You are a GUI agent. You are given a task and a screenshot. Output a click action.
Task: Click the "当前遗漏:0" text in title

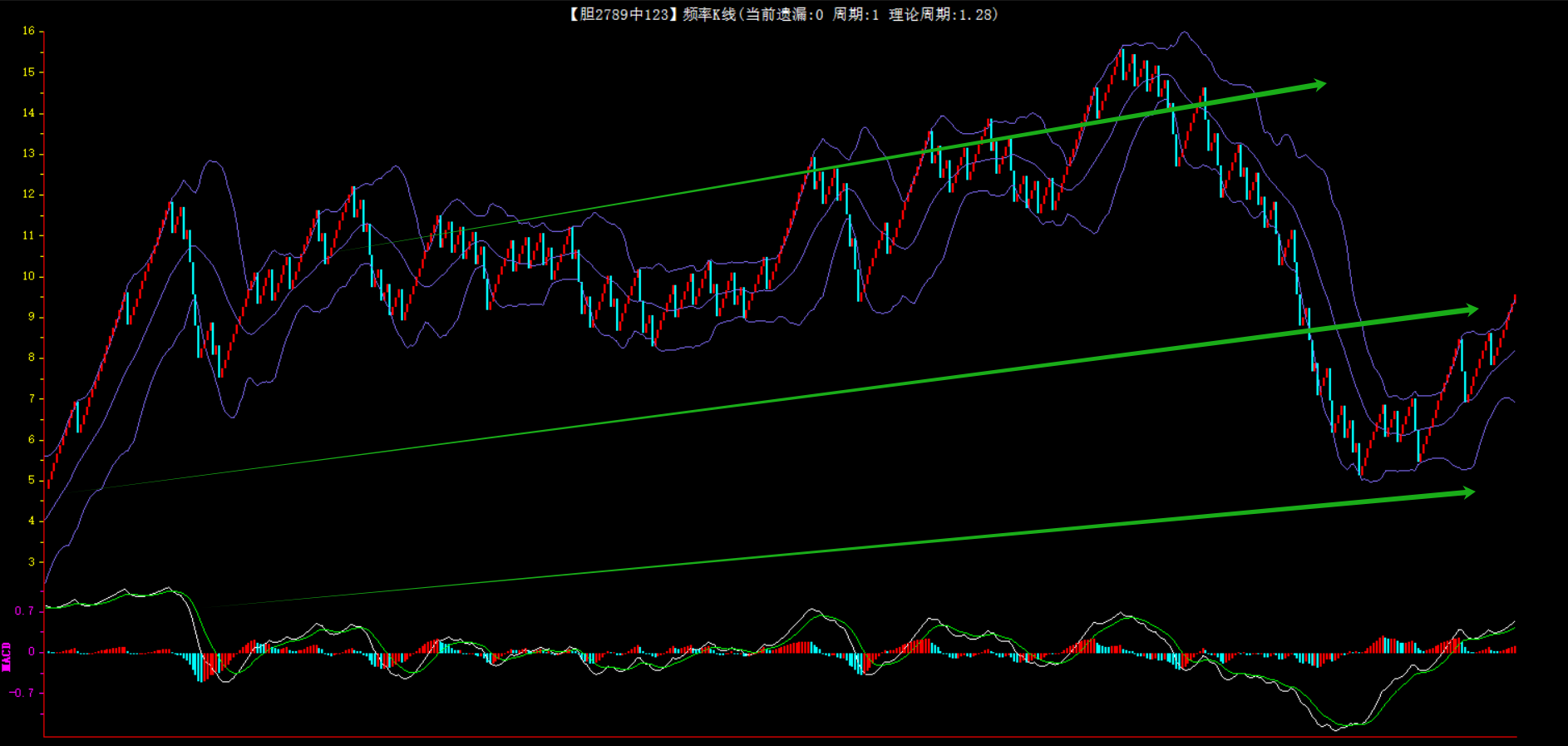coord(783,14)
